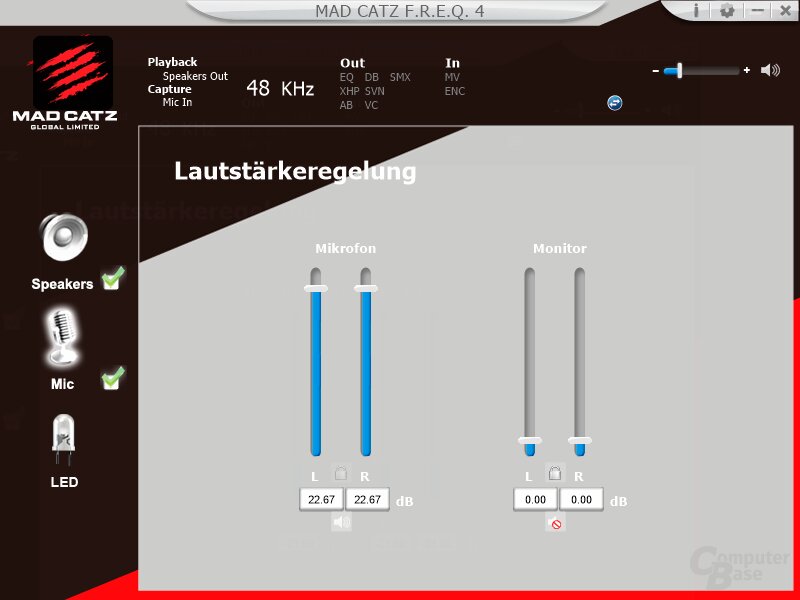
Task: Open settings gear in title bar
Action: (x=727, y=10)
